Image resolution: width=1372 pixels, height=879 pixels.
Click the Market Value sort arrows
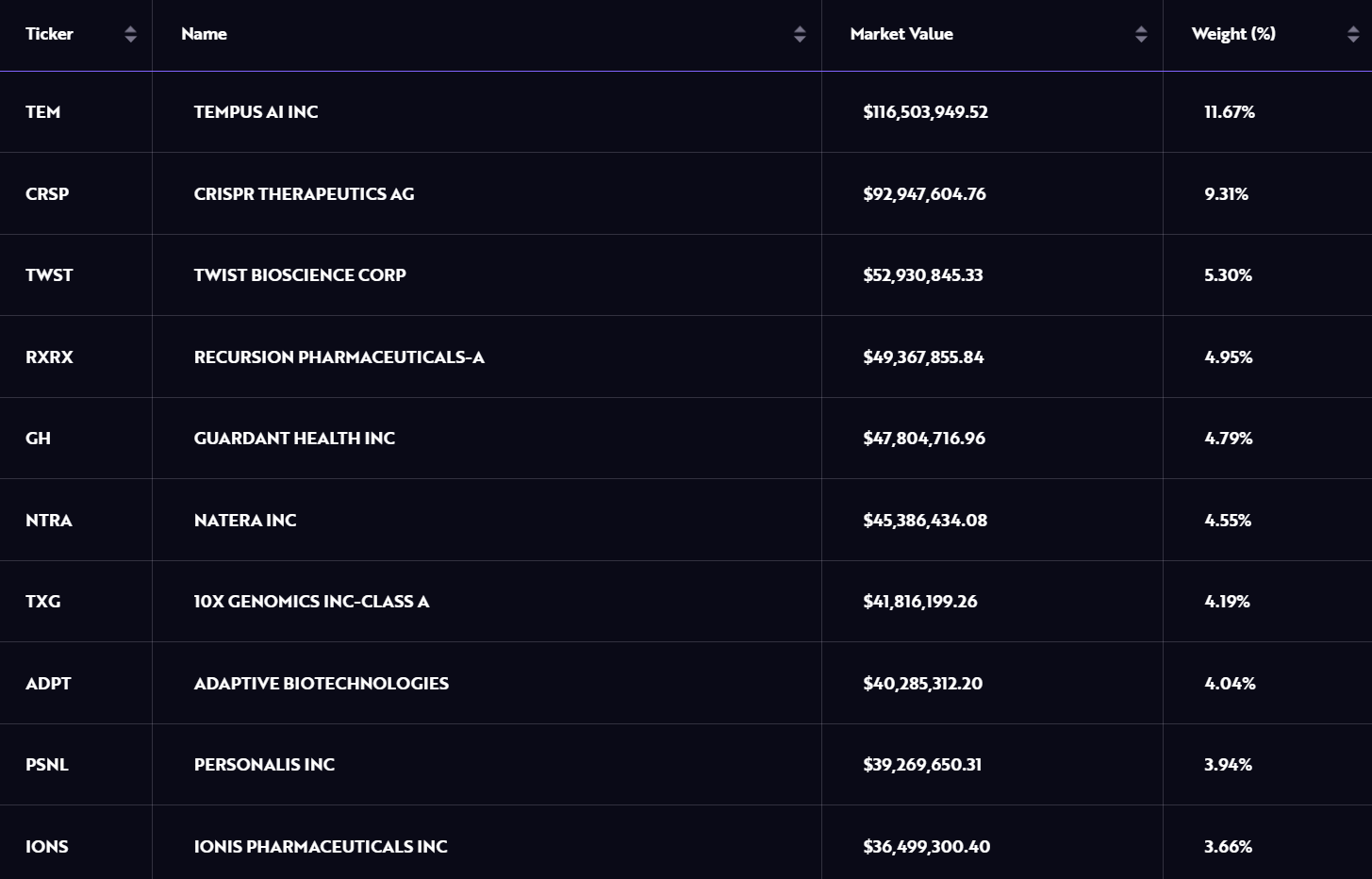(x=1141, y=35)
